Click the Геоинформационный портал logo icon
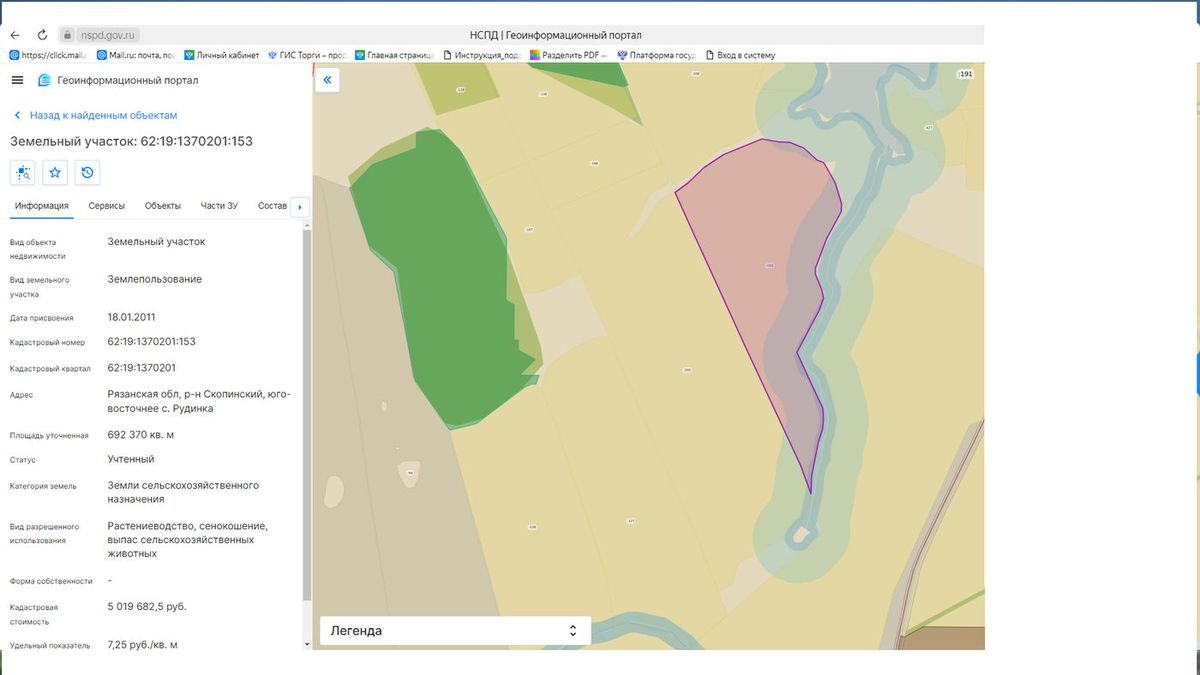 (44, 80)
